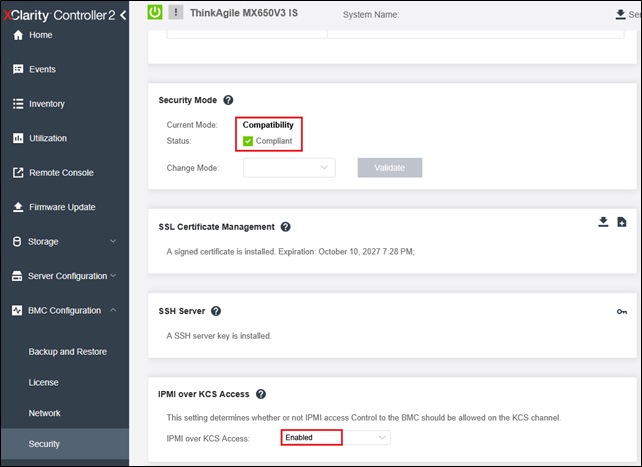The image size is (642, 467).
Task: Open the Inventory page
Action: point(47,104)
